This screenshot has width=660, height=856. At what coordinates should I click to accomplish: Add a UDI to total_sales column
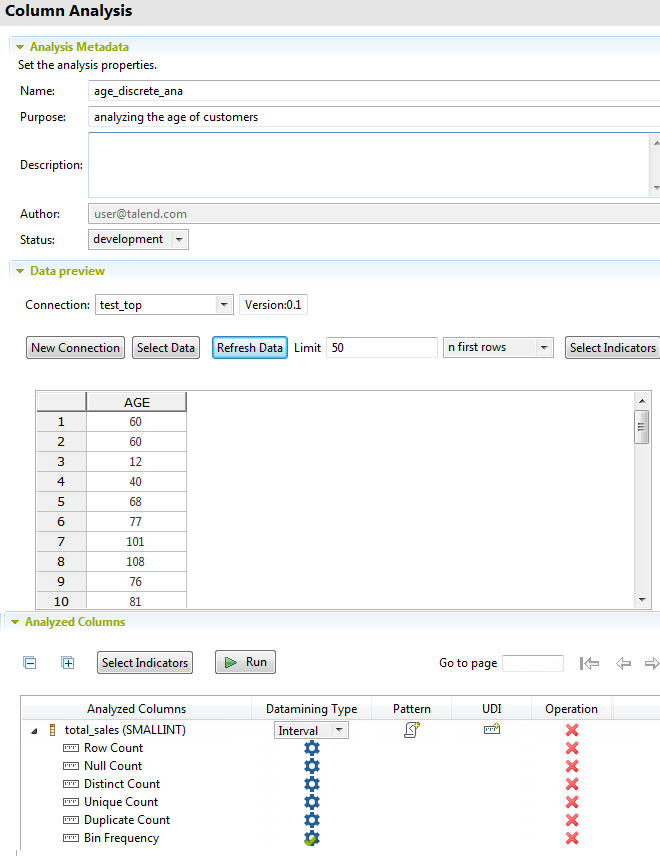491,730
